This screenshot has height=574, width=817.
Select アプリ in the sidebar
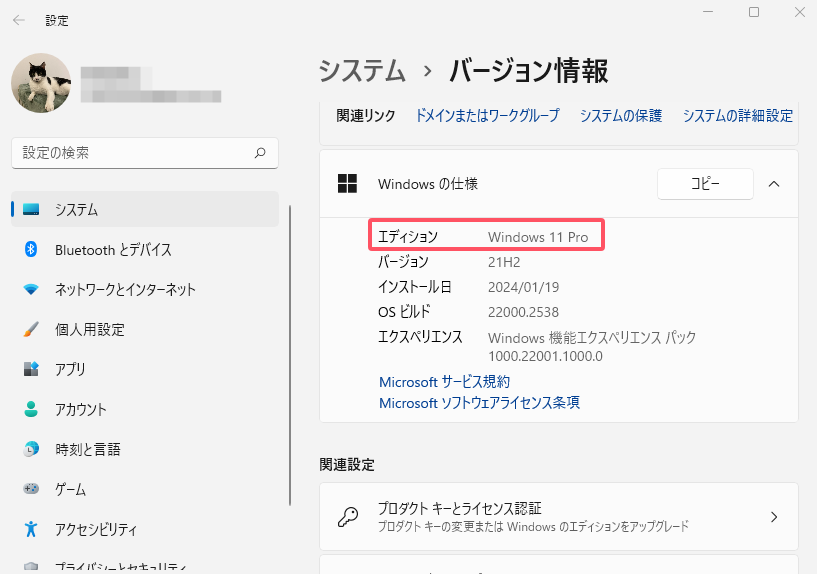coord(145,369)
